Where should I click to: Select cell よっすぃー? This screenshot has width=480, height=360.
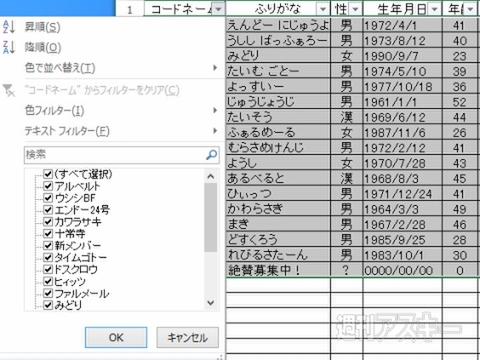tap(278, 87)
